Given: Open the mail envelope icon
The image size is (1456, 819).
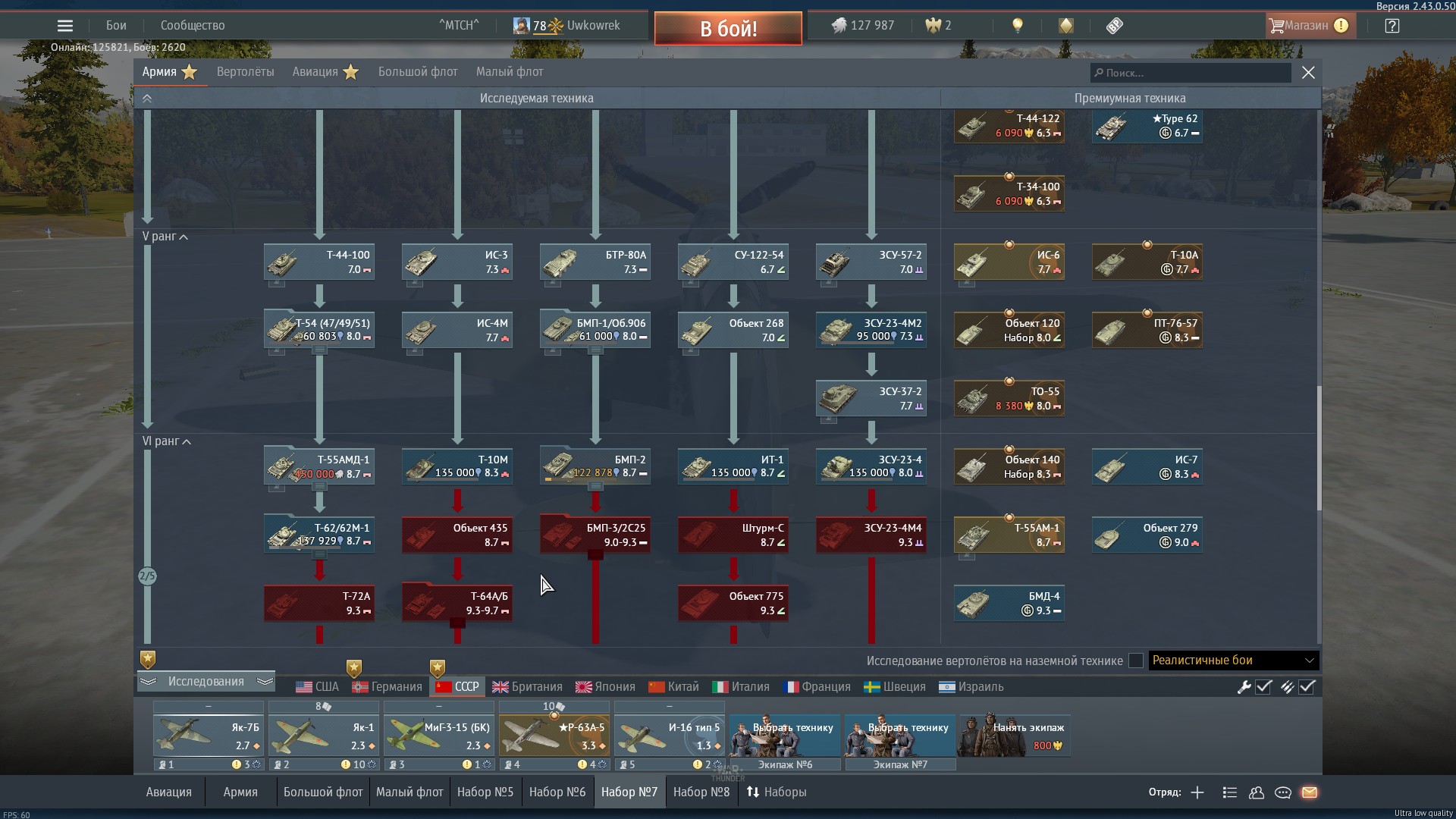Looking at the screenshot, I should 1310,792.
